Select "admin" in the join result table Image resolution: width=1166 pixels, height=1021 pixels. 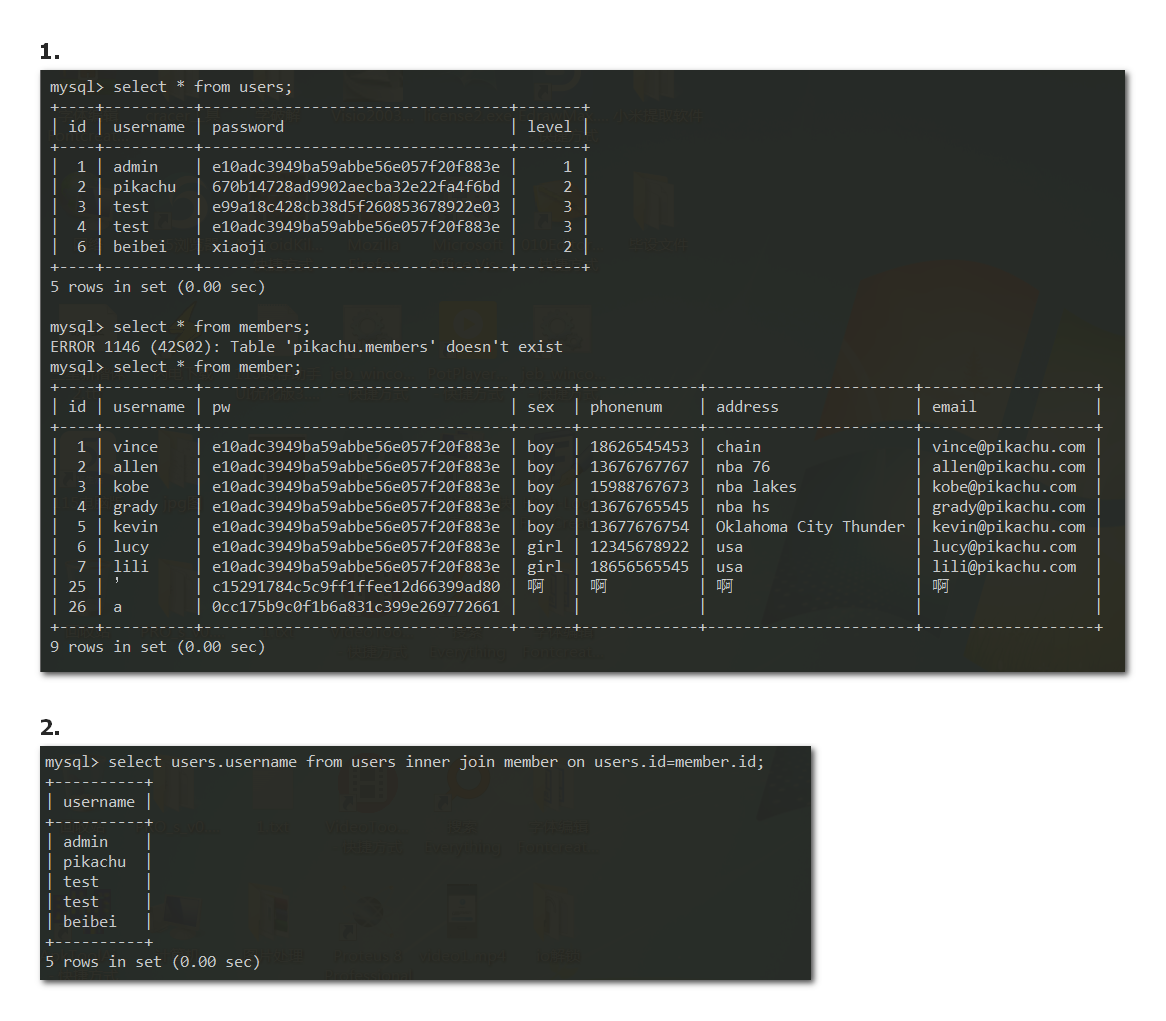[85, 842]
